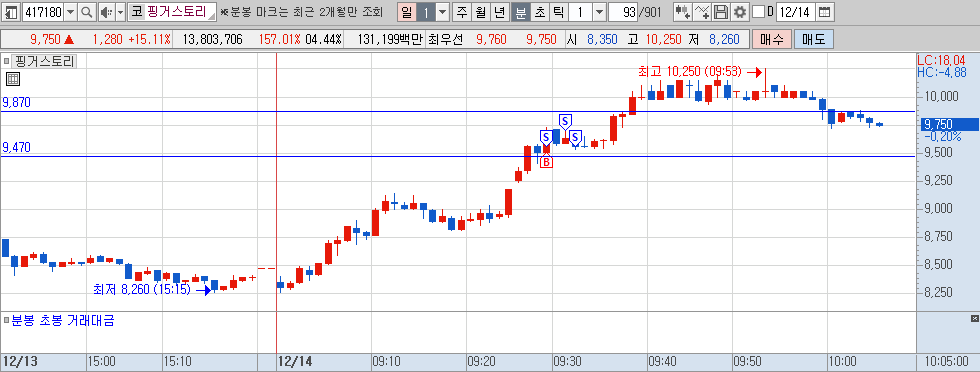Click the window layout icon at top-left
Image resolution: width=980 pixels, height=372 pixels.
[11, 11]
